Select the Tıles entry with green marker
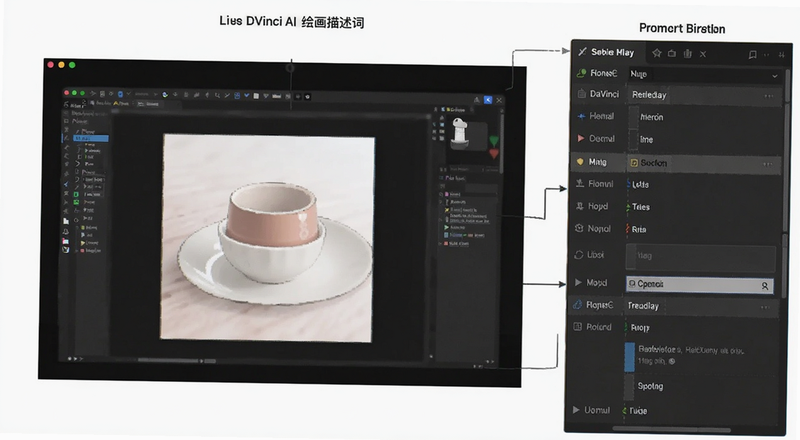The image size is (800, 440). click(640, 207)
